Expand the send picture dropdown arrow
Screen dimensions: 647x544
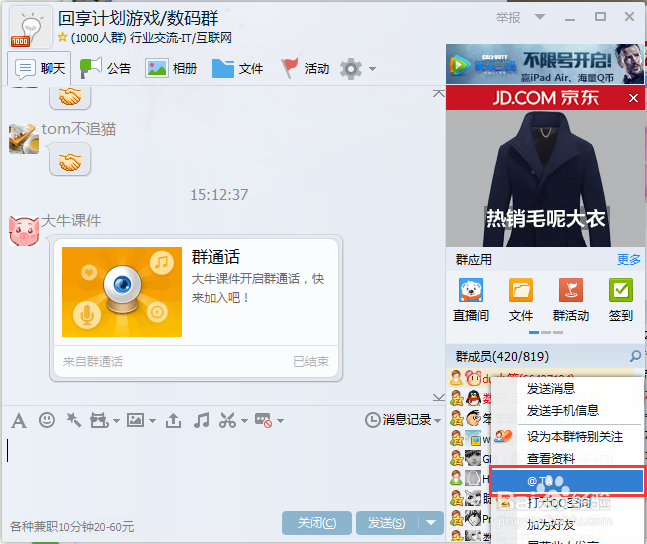pyautogui.click(x=152, y=421)
